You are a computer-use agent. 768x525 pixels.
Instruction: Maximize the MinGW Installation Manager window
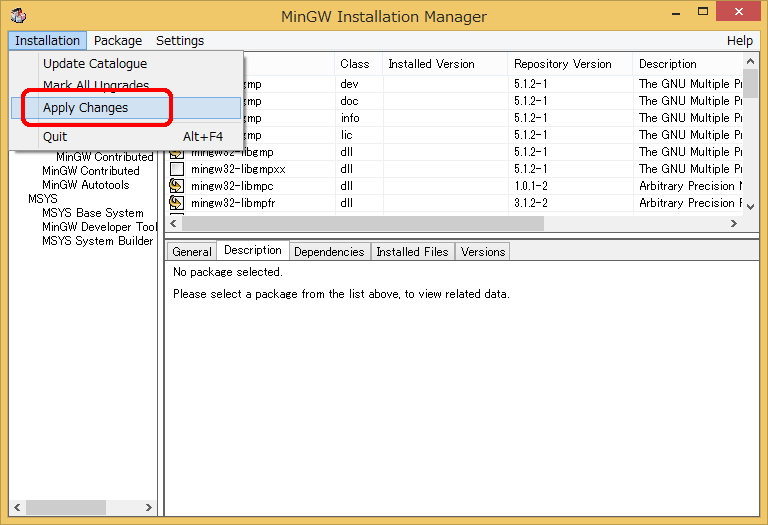coord(703,12)
